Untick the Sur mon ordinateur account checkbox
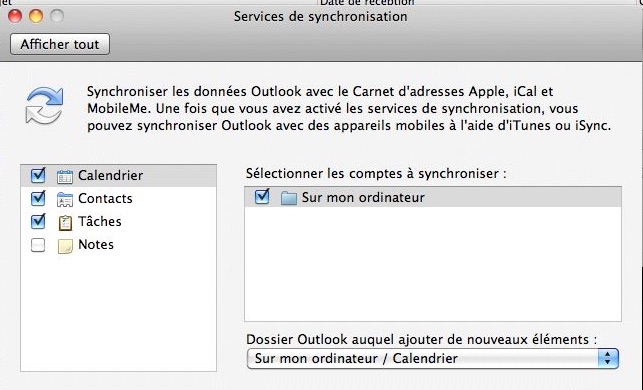This screenshot has height=390, width=643. tap(262, 197)
